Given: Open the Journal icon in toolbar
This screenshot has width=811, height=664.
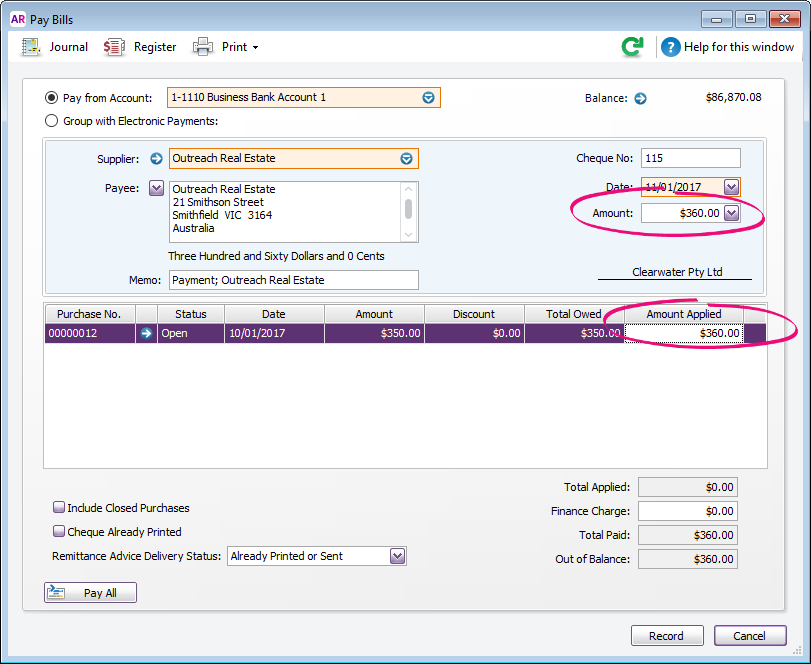Looking at the screenshot, I should [x=31, y=47].
